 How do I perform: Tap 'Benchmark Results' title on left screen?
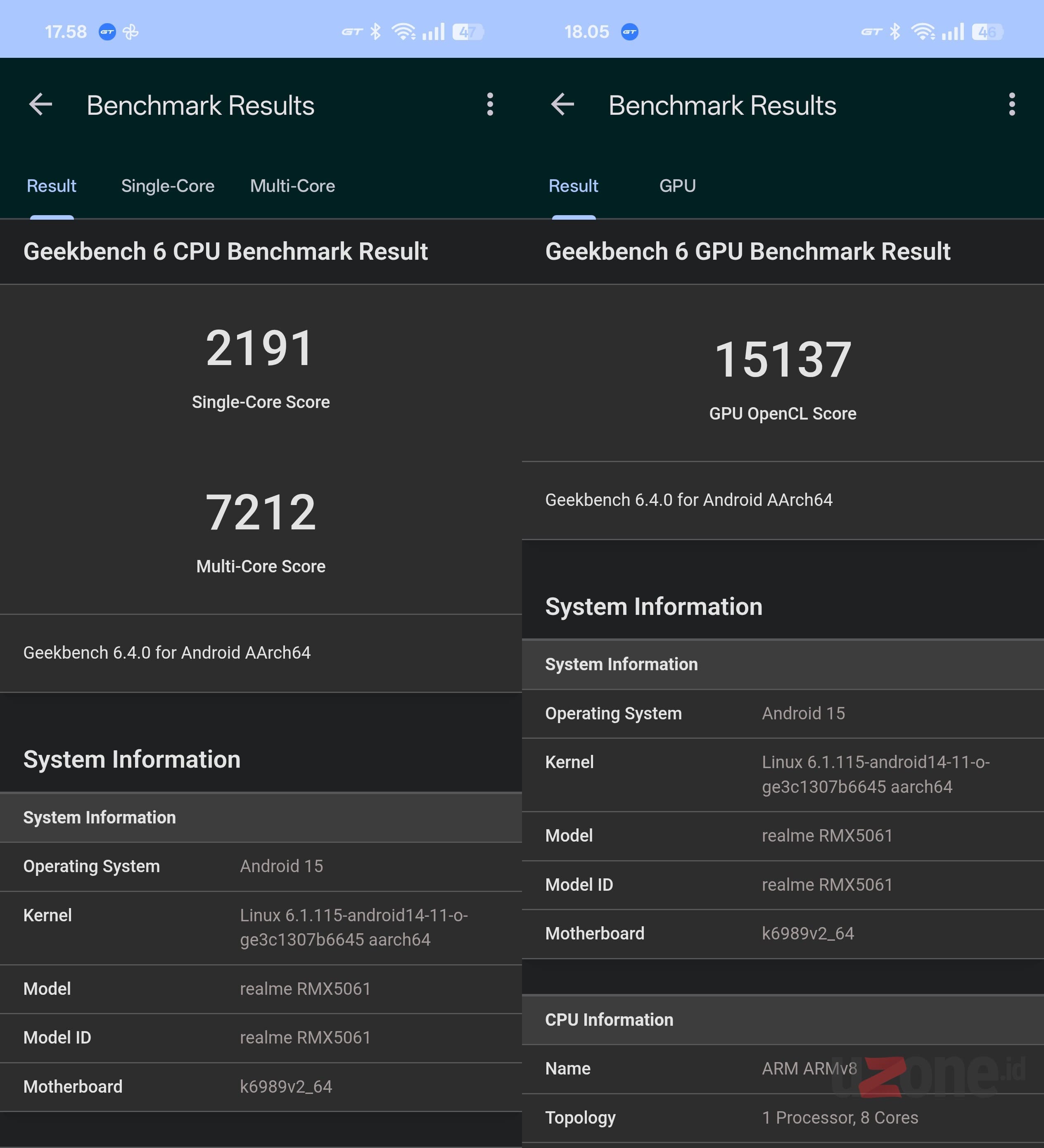coord(200,105)
